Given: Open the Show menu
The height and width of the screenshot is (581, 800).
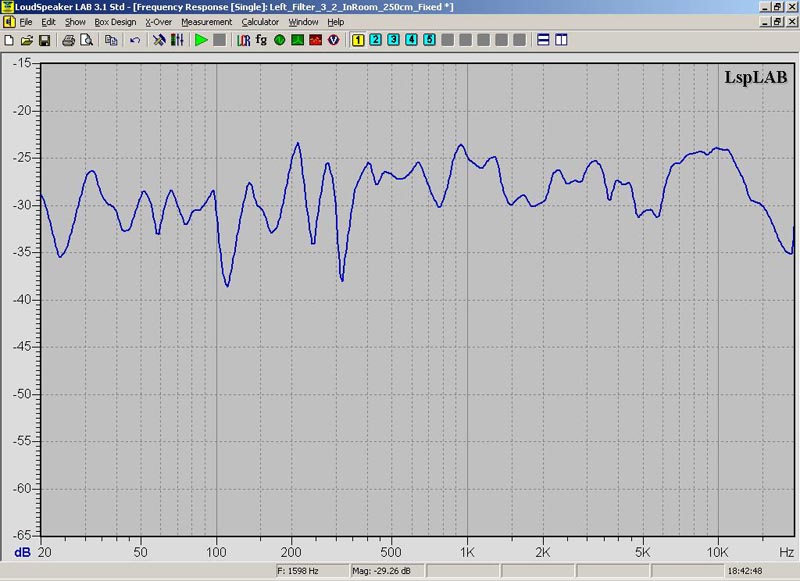Looking at the screenshot, I should (x=75, y=22).
